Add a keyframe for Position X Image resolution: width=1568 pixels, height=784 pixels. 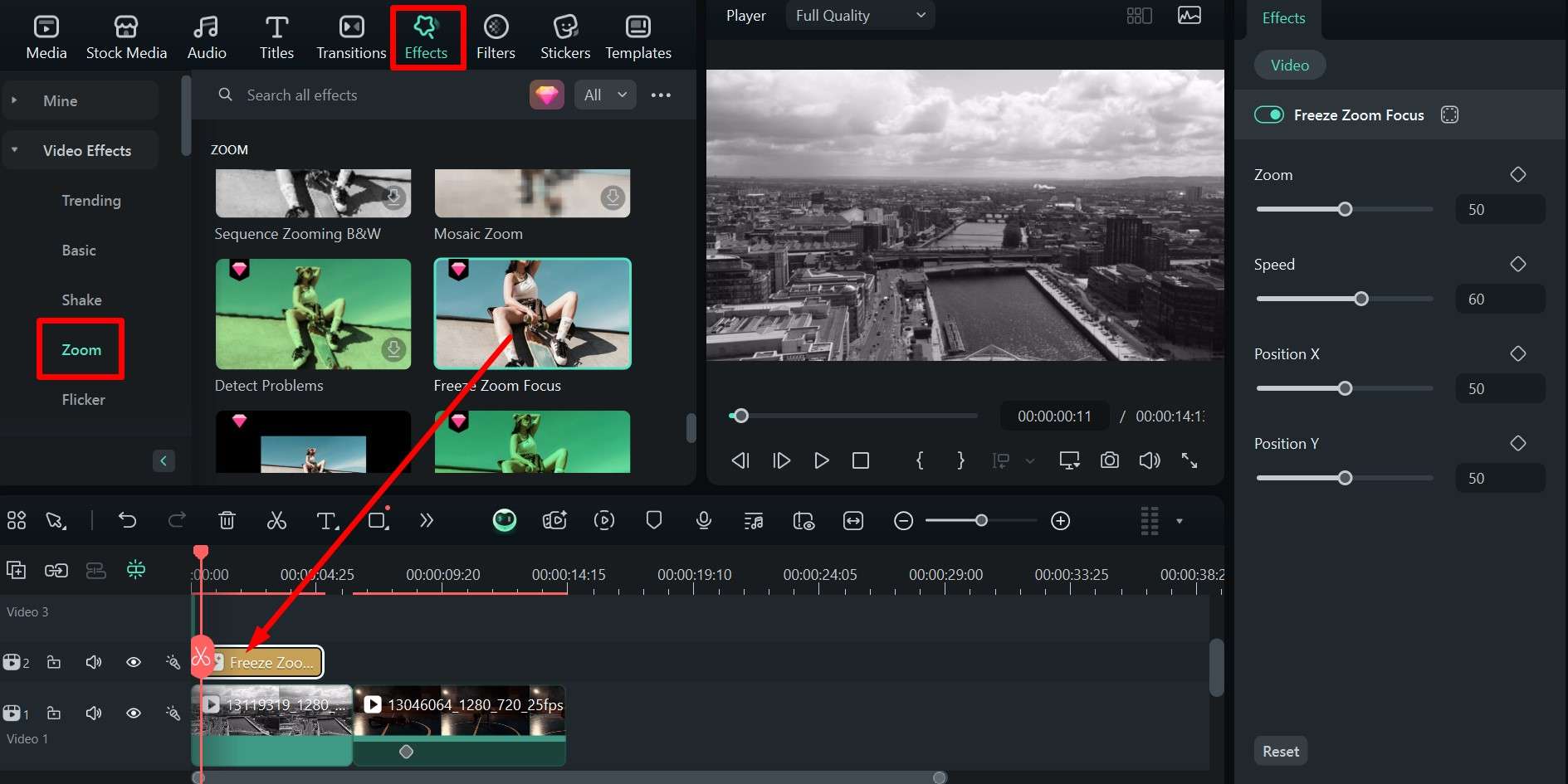click(1518, 353)
